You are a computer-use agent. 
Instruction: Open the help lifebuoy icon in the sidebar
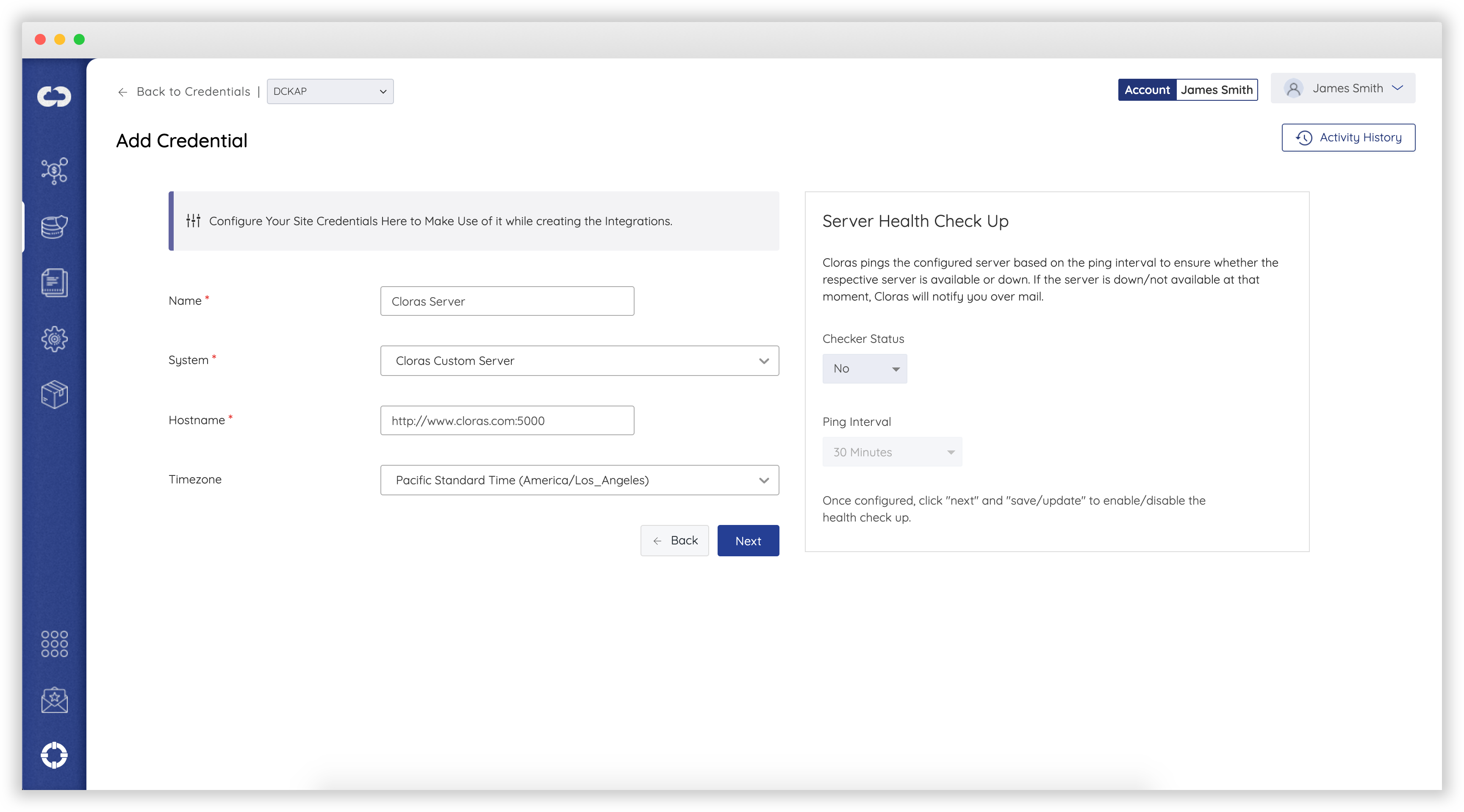pos(54,755)
